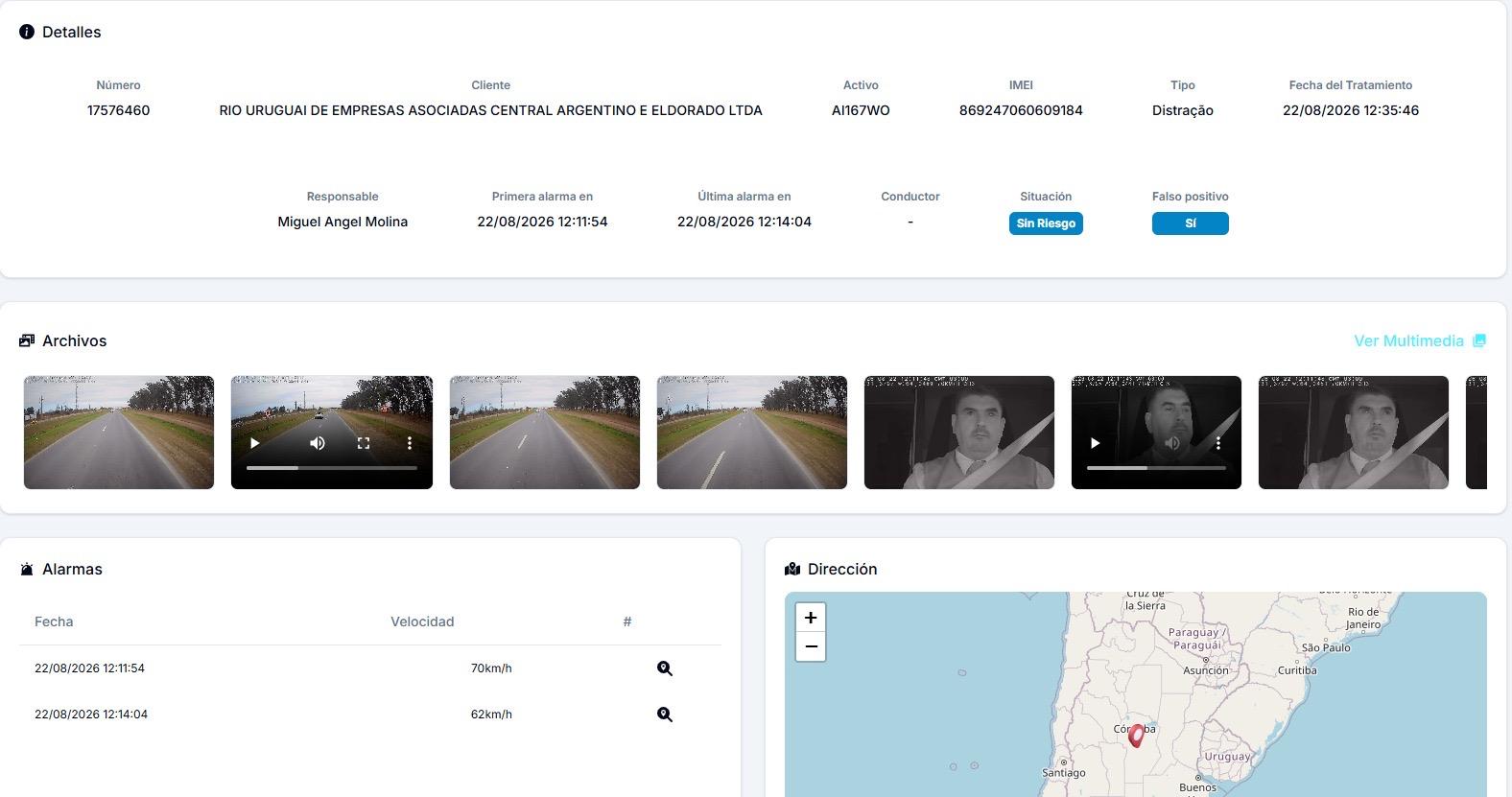This screenshot has height=797, width=1512.
Task: Play the driver camera video
Action: [x=1095, y=443]
